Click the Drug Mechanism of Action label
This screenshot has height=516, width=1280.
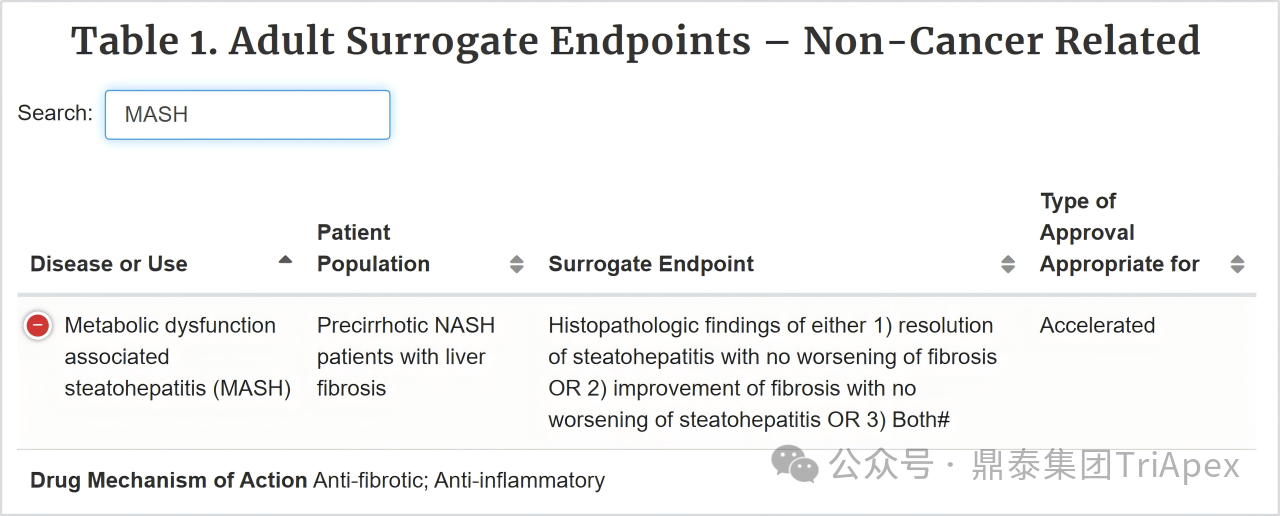[x=168, y=481]
